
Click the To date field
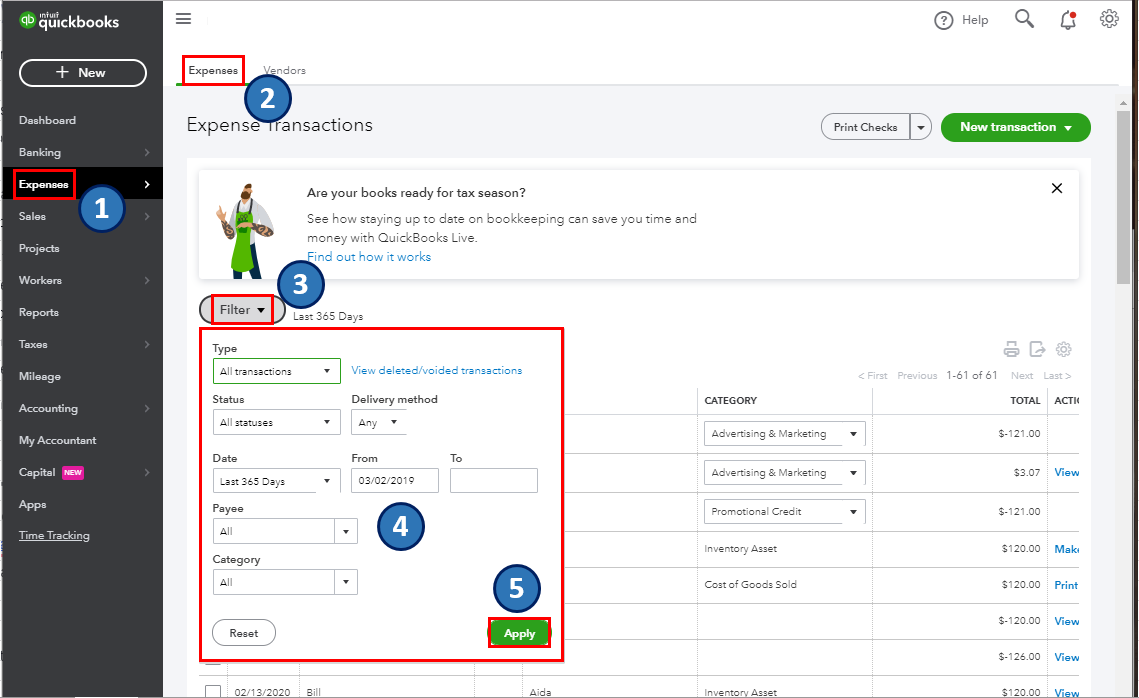494,481
